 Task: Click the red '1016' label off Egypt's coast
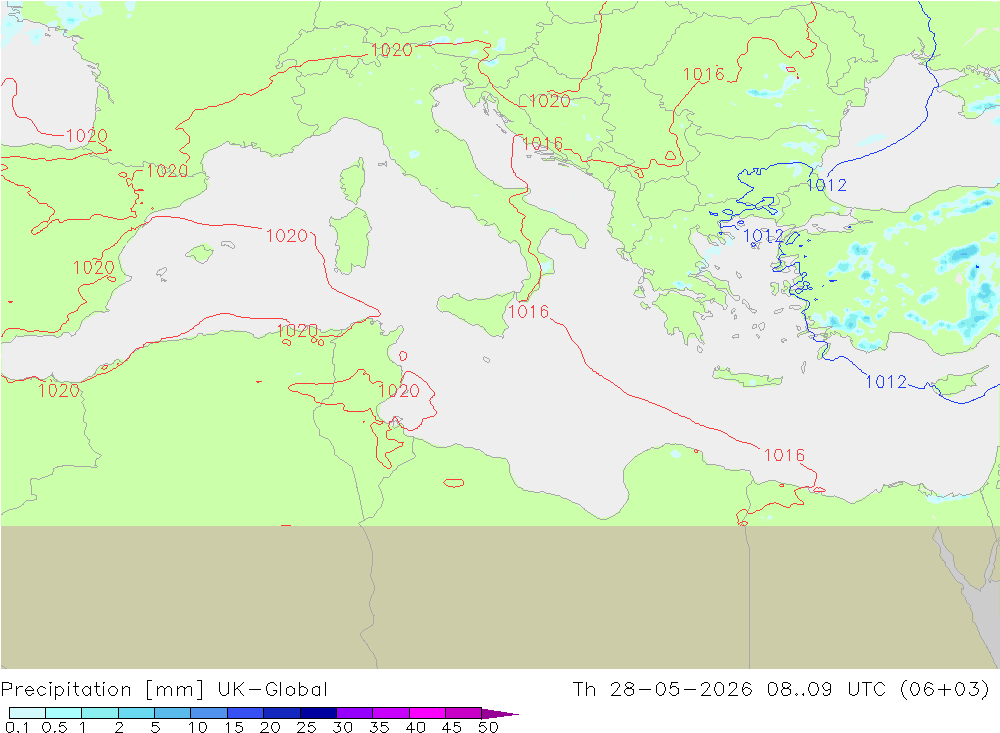(784, 455)
